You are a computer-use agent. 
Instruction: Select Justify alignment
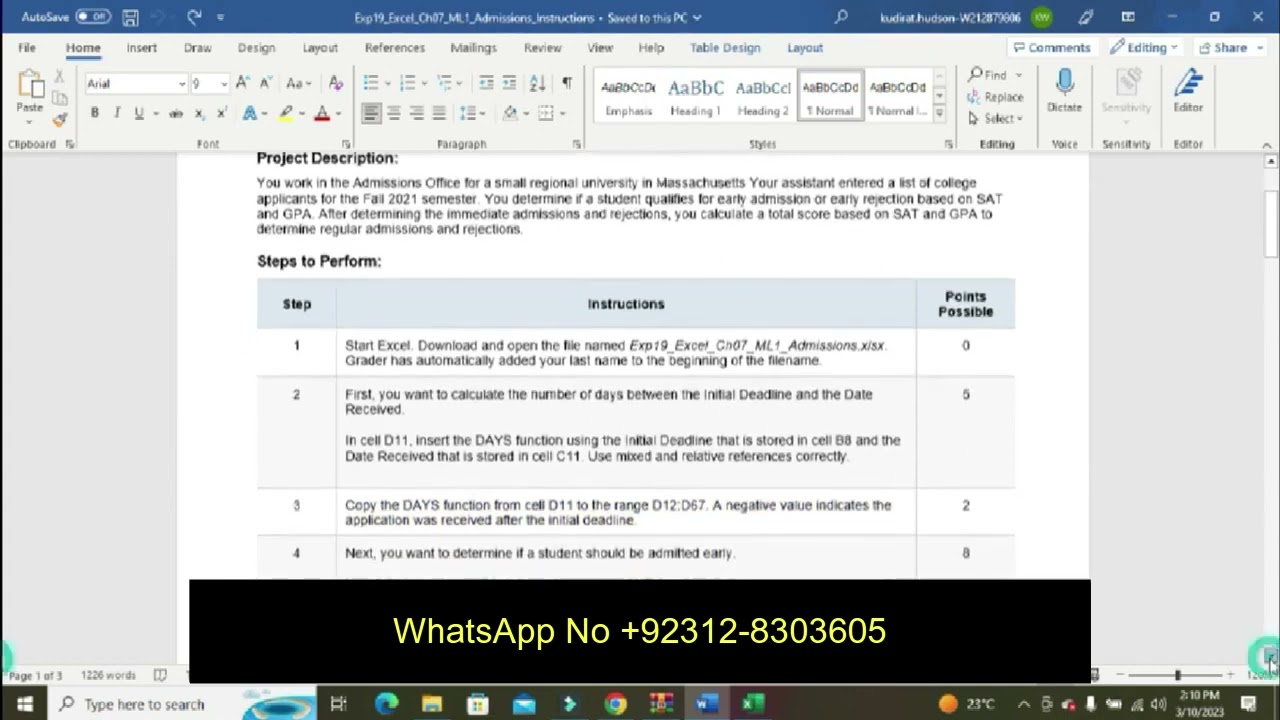pos(440,113)
